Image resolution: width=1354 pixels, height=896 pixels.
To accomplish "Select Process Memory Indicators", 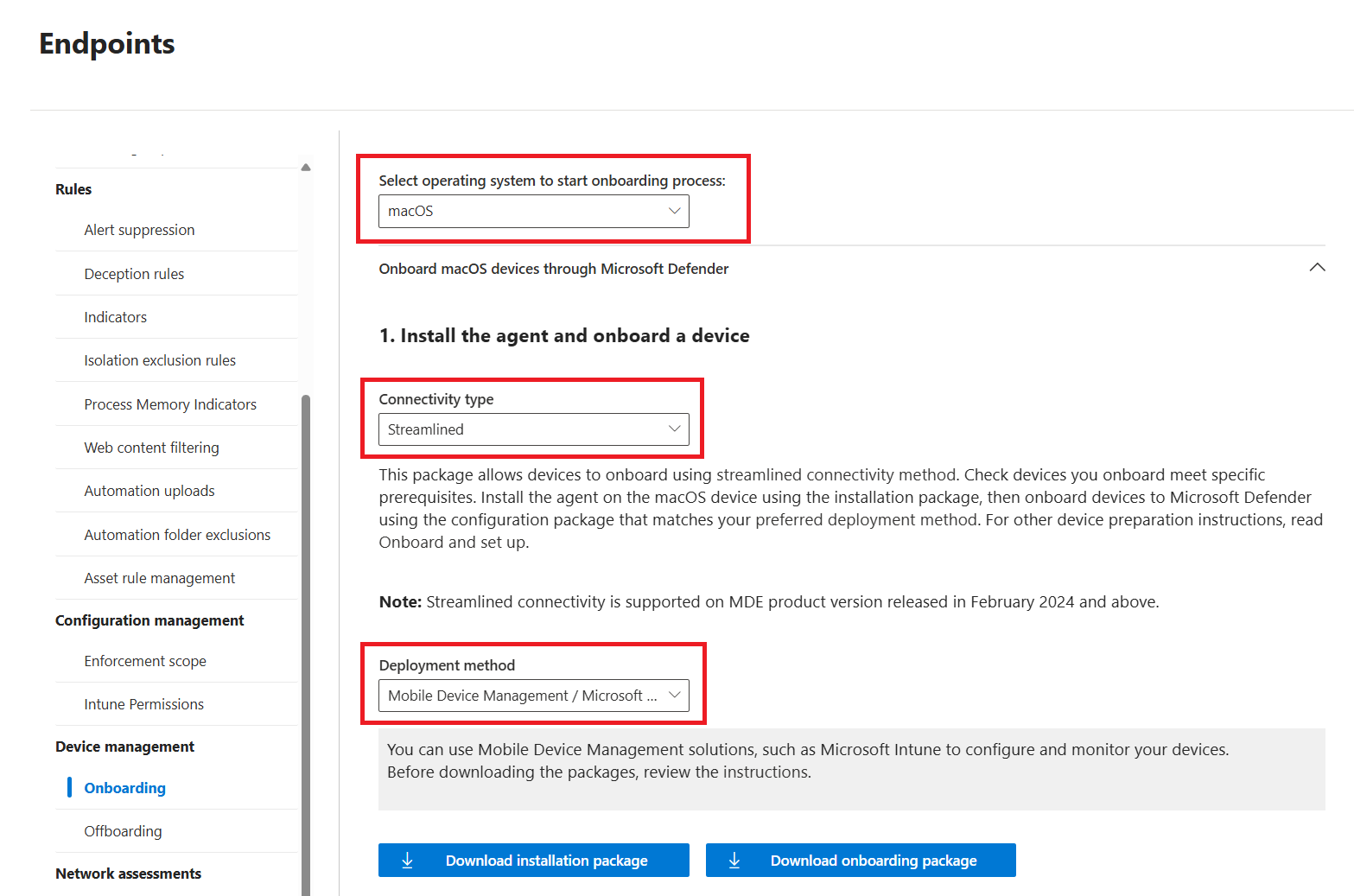I will coord(170,404).
